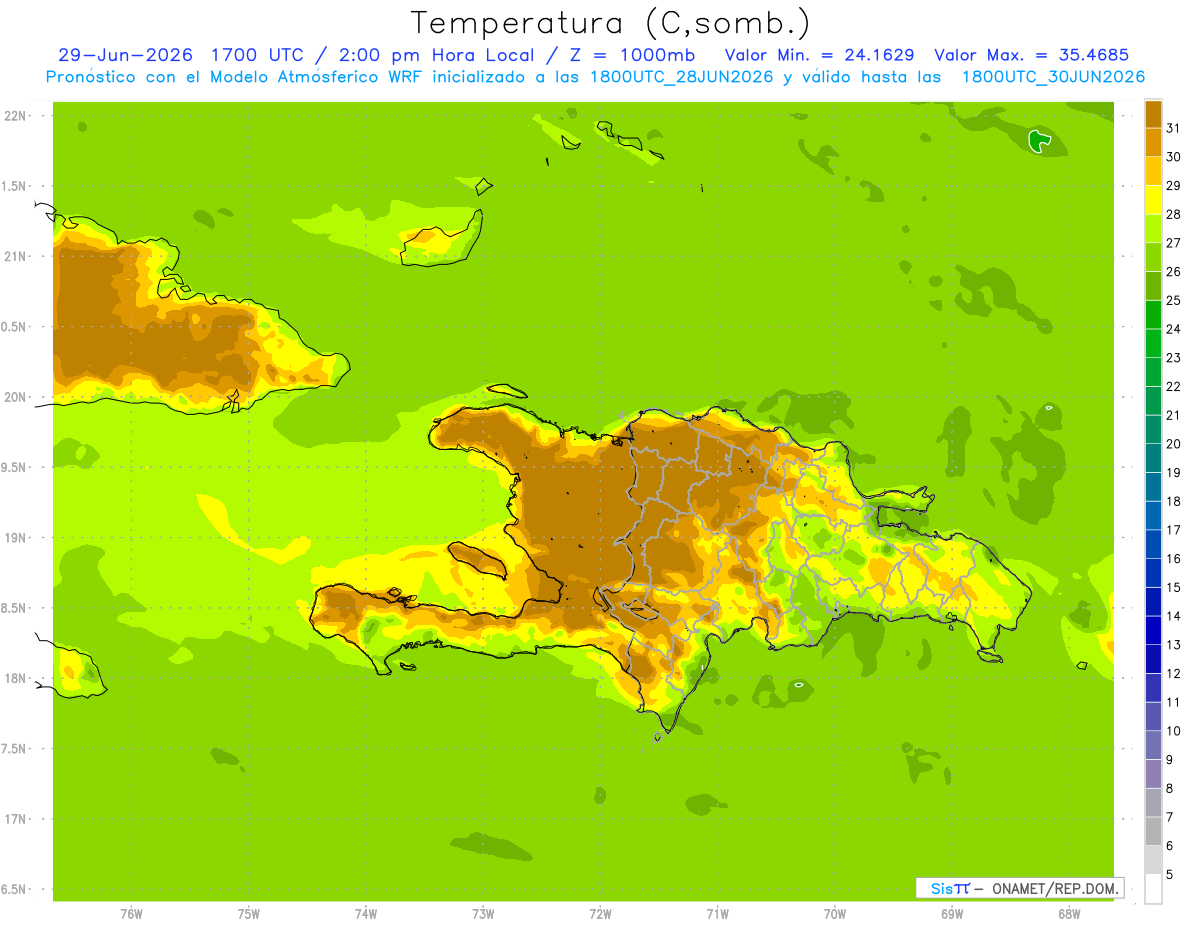Click the legend label '28'
Screen dimensions: 1200x927
1173,214
